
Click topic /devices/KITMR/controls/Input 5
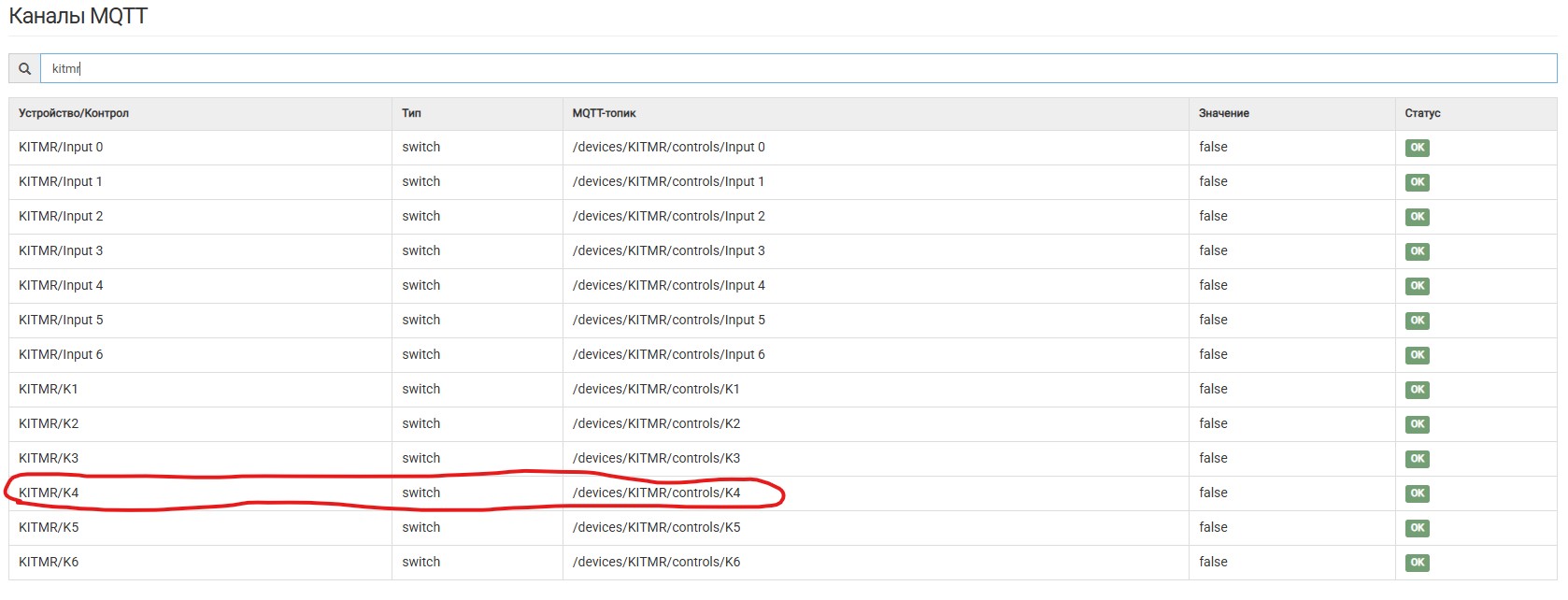point(669,320)
